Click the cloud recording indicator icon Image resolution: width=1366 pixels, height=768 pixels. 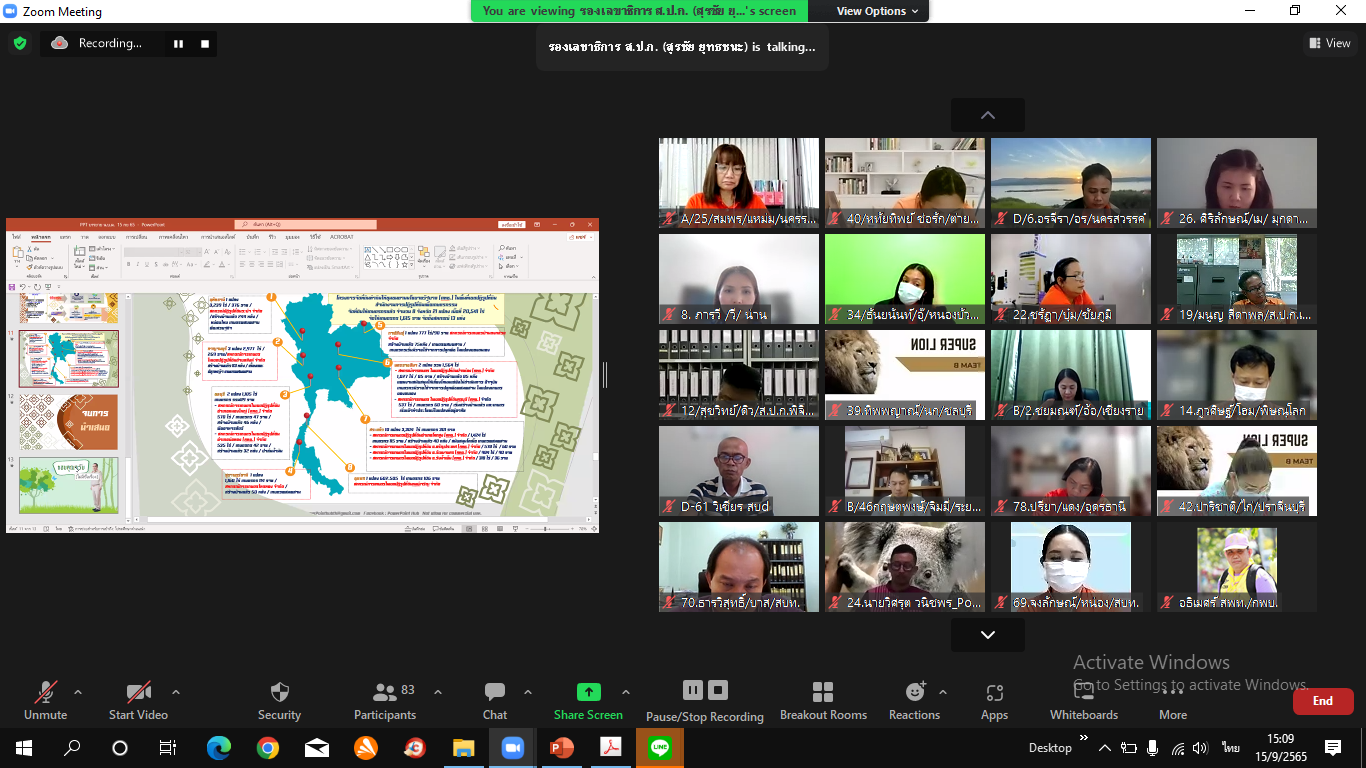pyautogui.click(x=60, y=43)
